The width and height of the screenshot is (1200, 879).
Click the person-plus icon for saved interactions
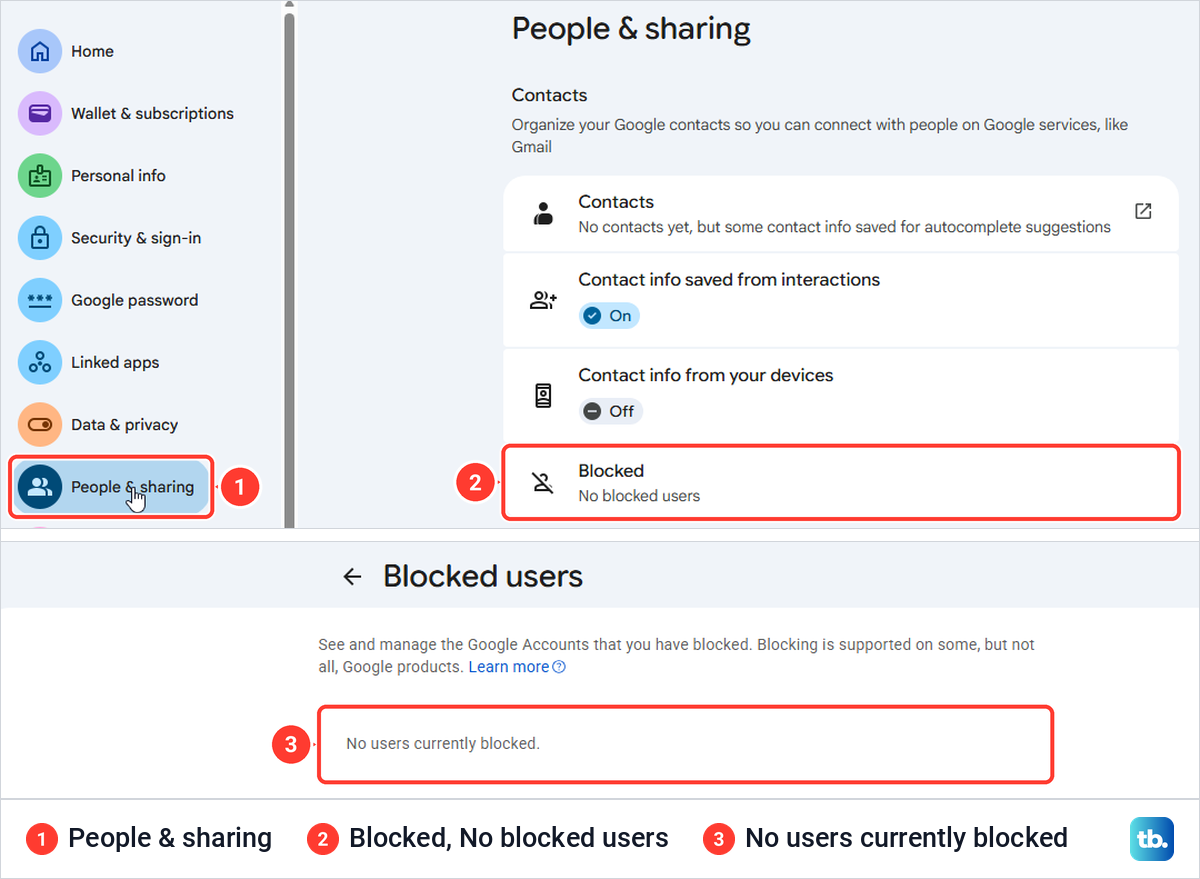coord(543,300)
